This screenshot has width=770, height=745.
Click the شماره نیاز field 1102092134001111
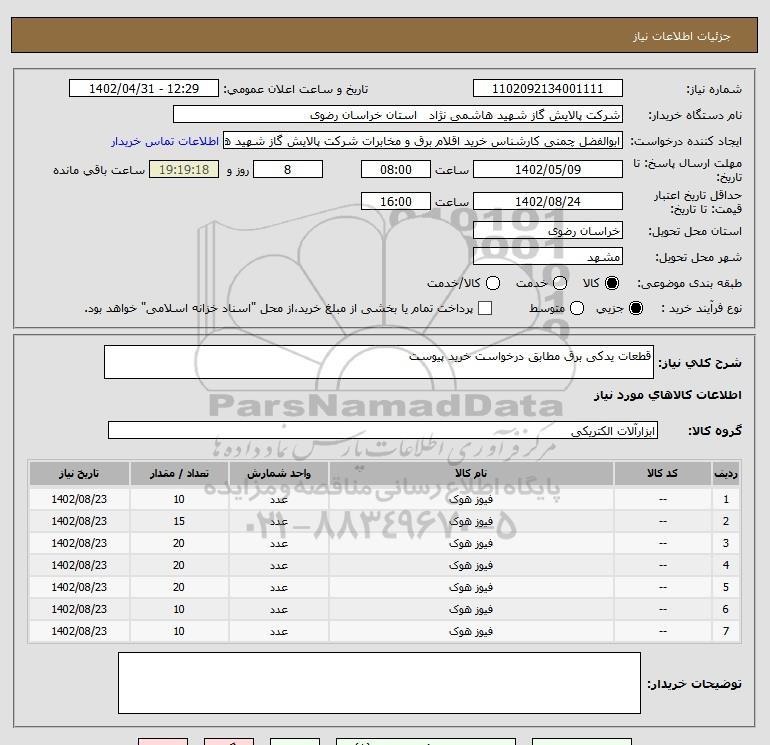click(548, 88)
